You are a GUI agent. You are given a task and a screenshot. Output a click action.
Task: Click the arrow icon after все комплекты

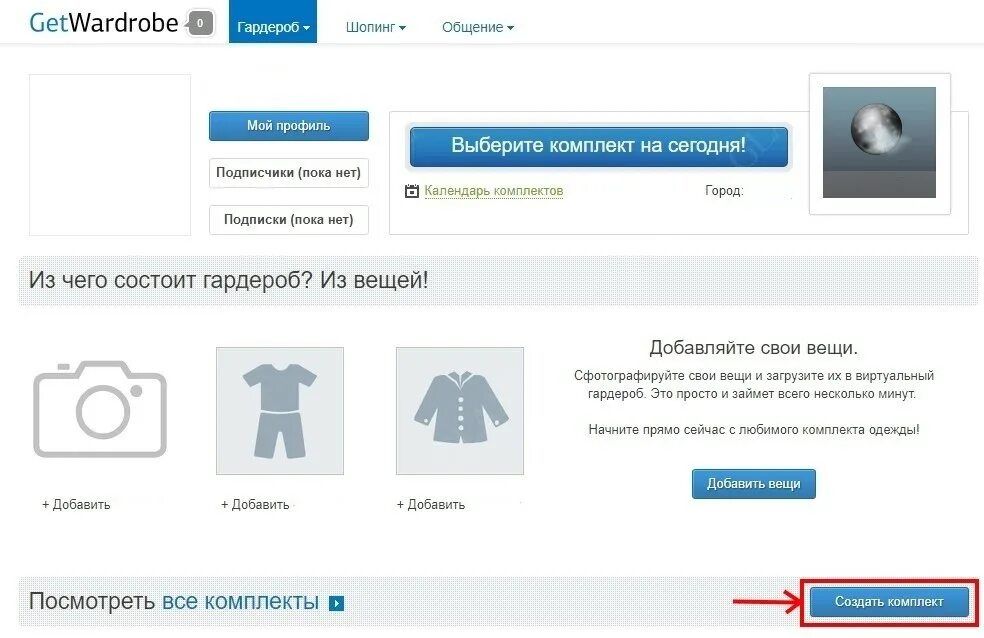(337, 603)
